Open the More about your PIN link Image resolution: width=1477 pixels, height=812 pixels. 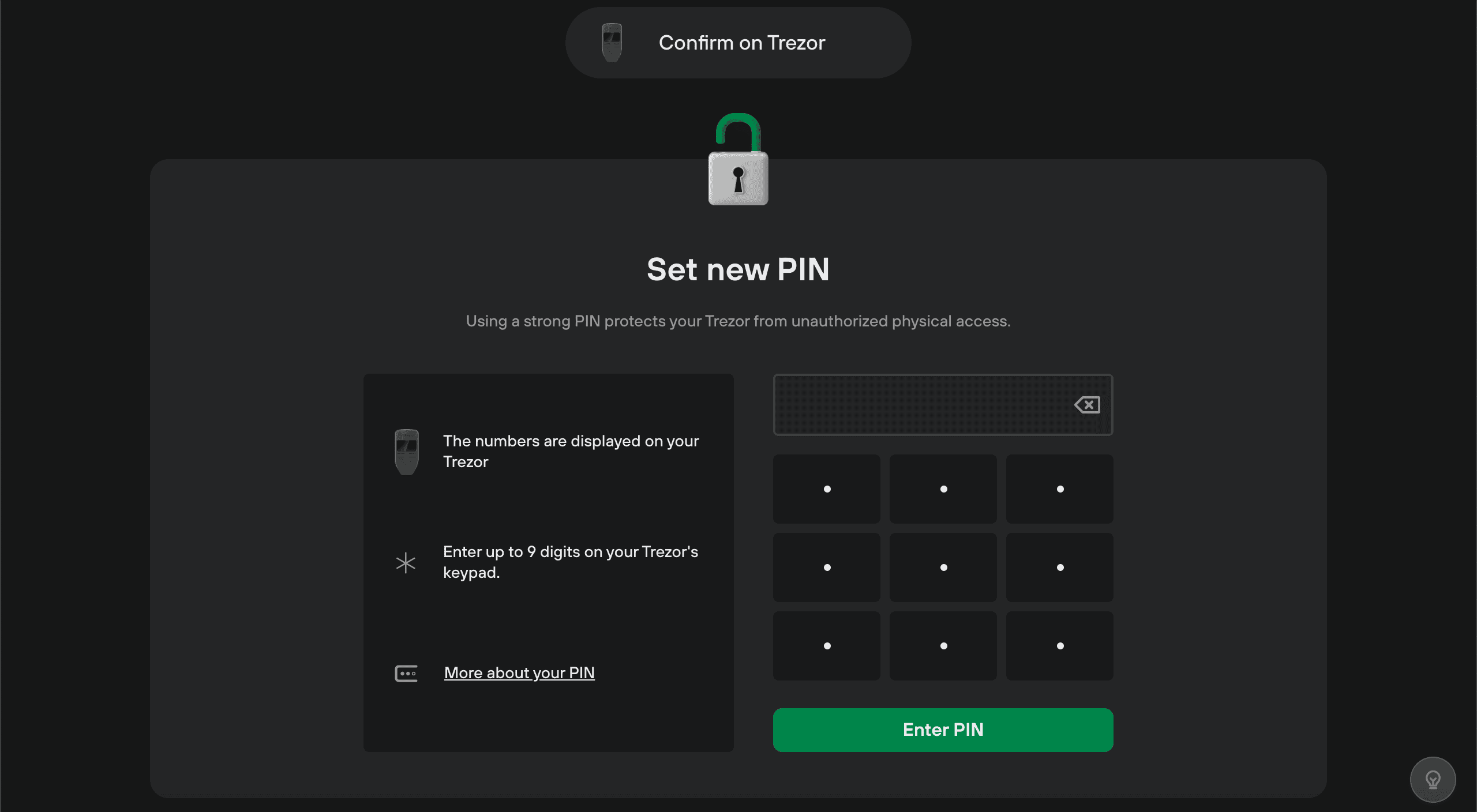point(519,673)
